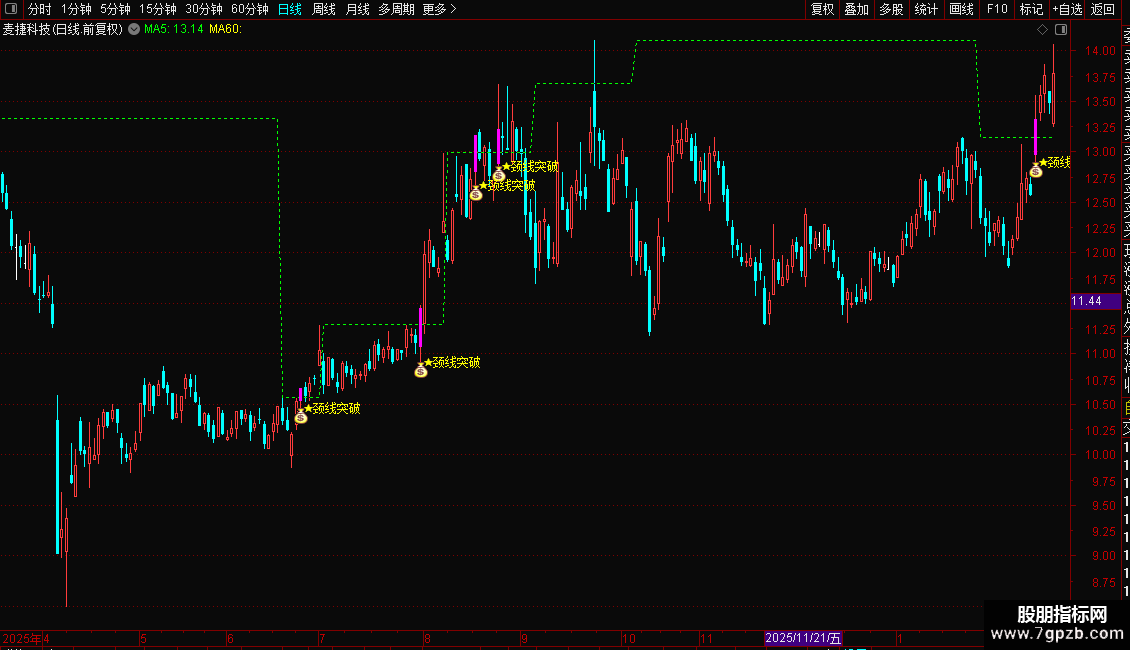Screen dimensions: 1130x650
Task: Open the 多周期 multi-period view
Action: coord(396,9)
